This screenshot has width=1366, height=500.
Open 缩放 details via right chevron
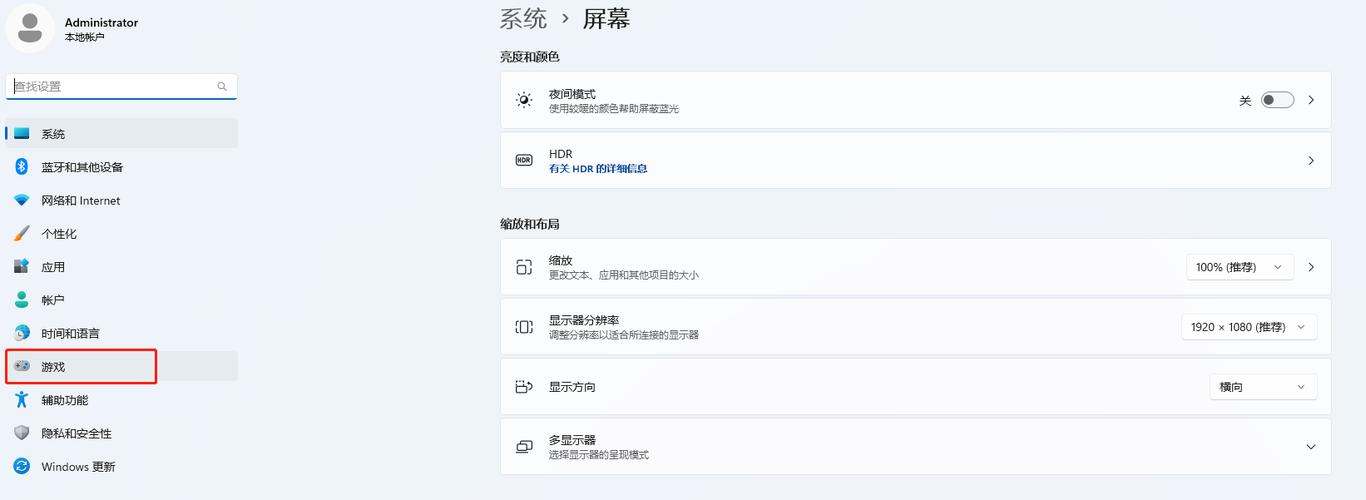[x=1311, y=267]
